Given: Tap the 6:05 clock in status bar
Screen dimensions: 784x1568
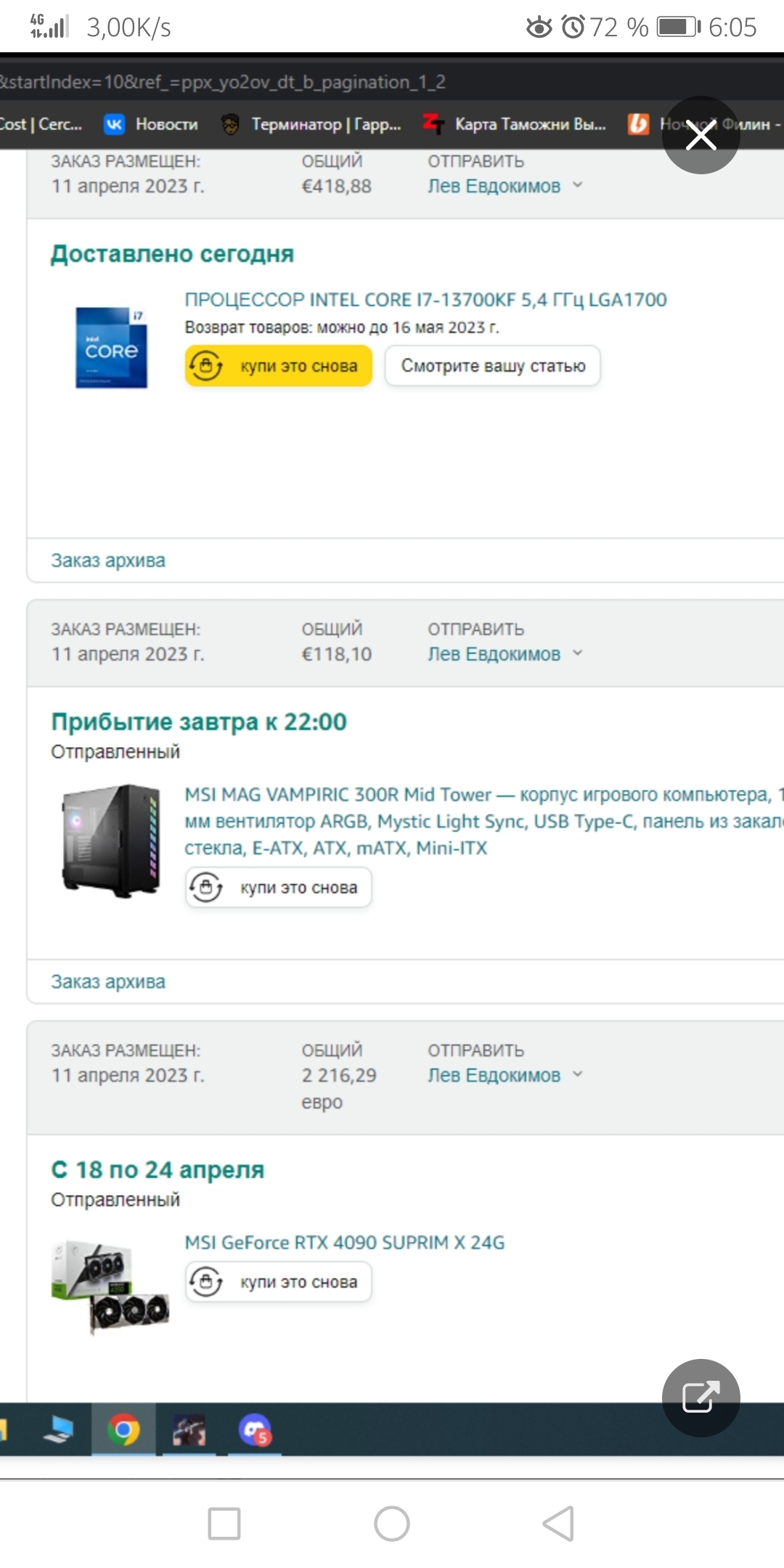Looking at the screenshot, I should coord(732,28).
